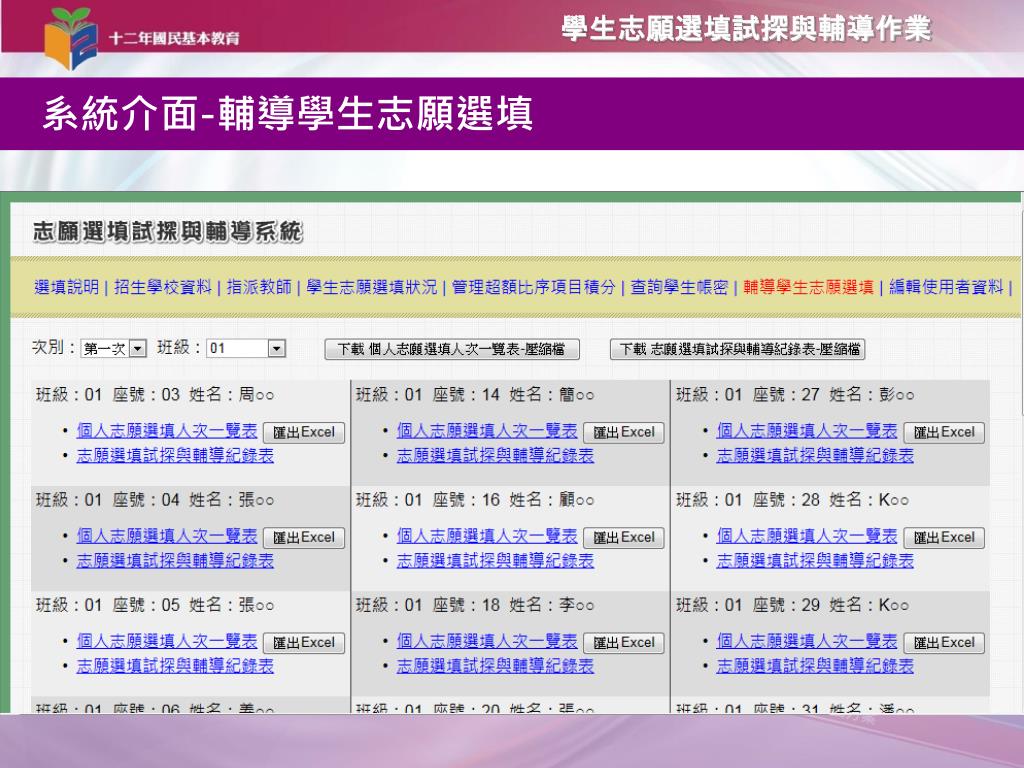Screen dimensions: 1024x768
Task: Select the 指派教師 navigation link
Action: tap(259, 287)
